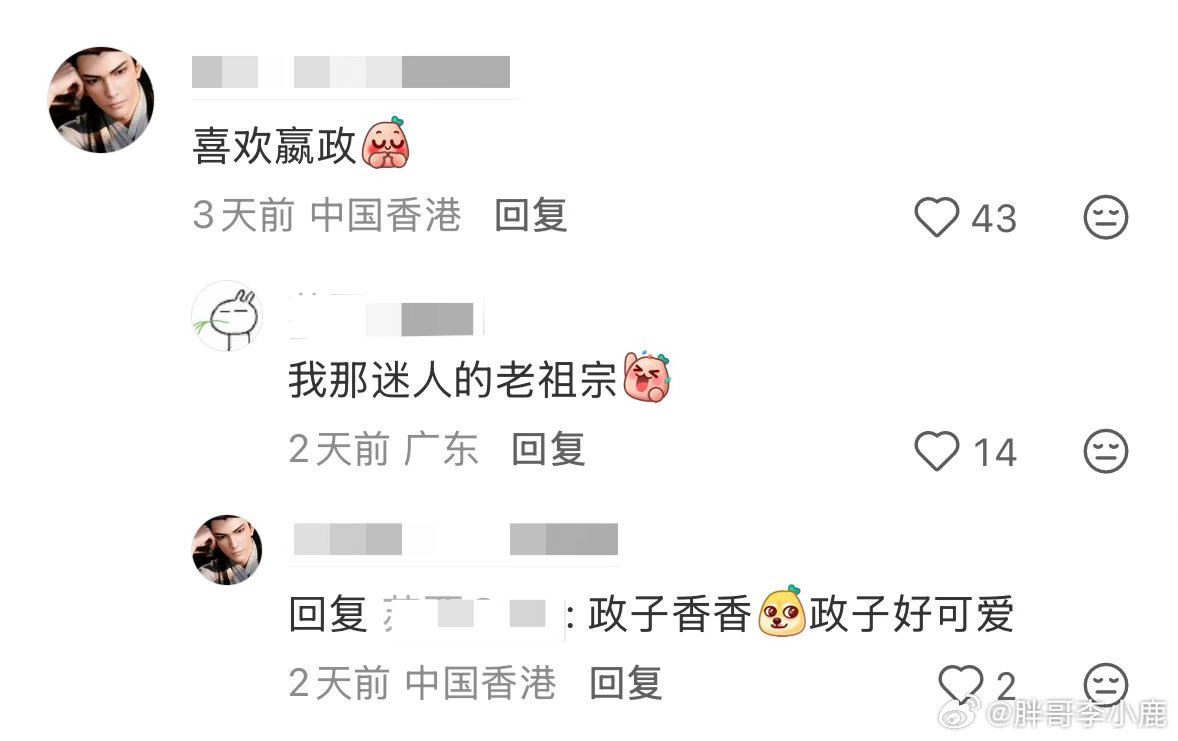
Task: Tap dislike face icon beside 43 likes
Action: [x=1105, y=217]
